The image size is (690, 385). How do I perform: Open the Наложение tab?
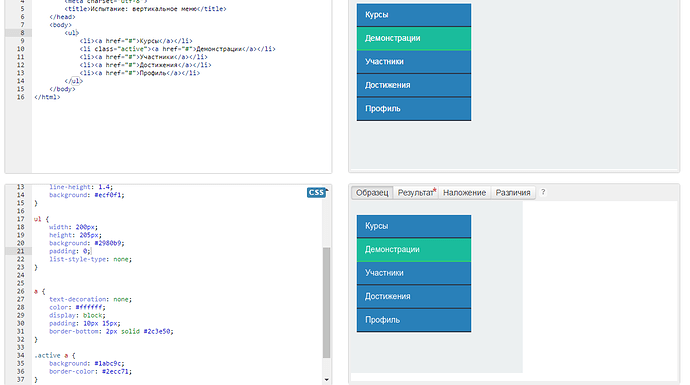tap(464, 193)
